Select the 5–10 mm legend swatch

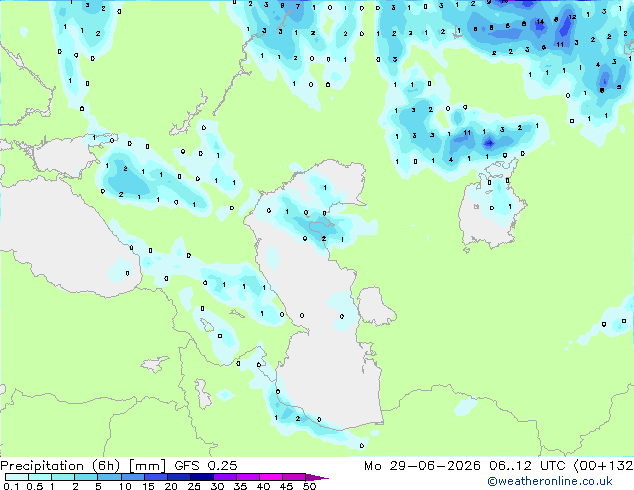(109, 477)
